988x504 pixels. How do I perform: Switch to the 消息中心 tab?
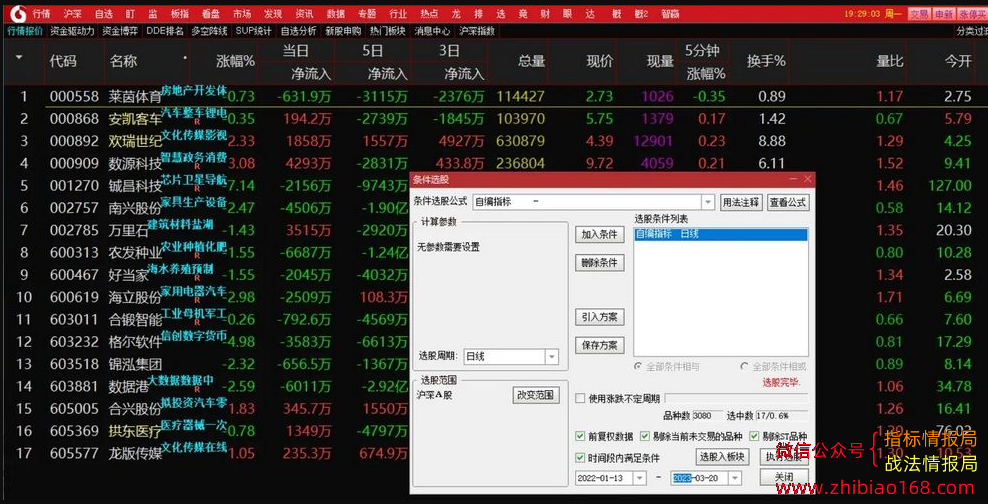[x=432, y=30]
